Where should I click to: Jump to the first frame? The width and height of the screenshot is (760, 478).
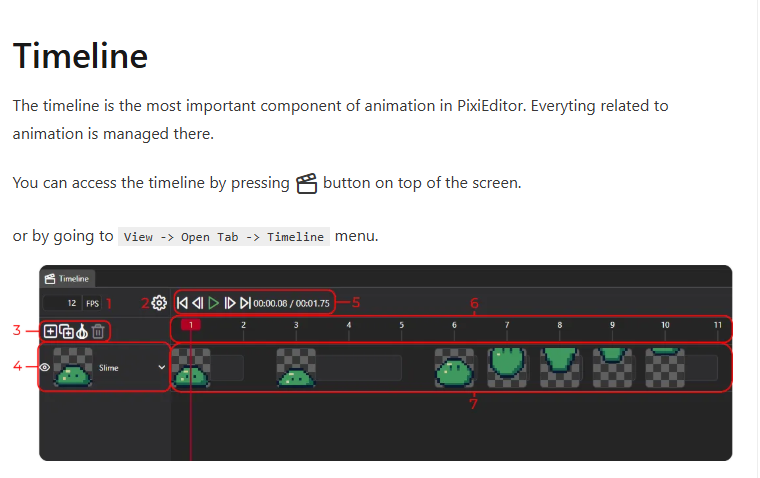tap(182, 302)
